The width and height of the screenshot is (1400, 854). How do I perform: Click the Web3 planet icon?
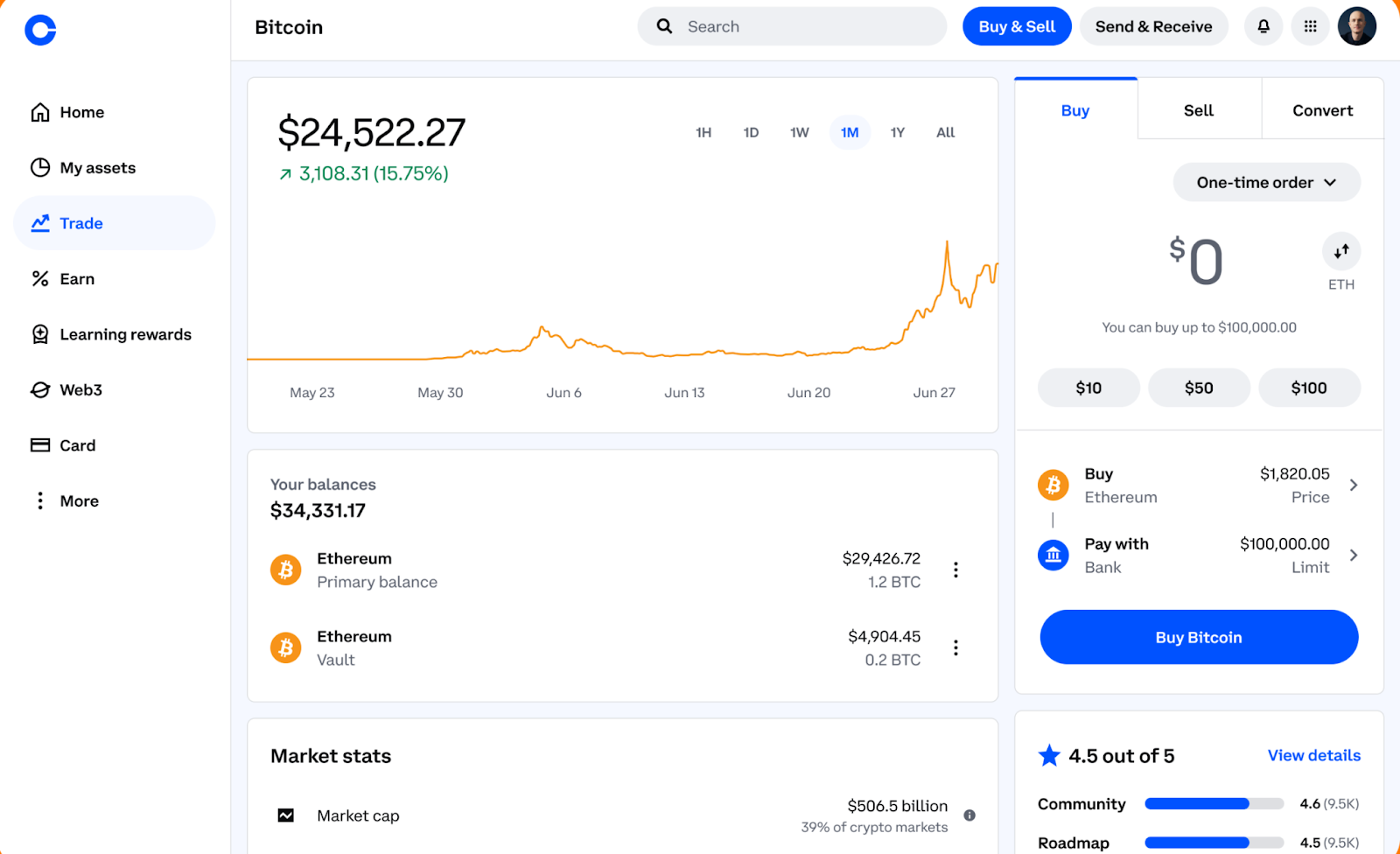coord(40,389)
